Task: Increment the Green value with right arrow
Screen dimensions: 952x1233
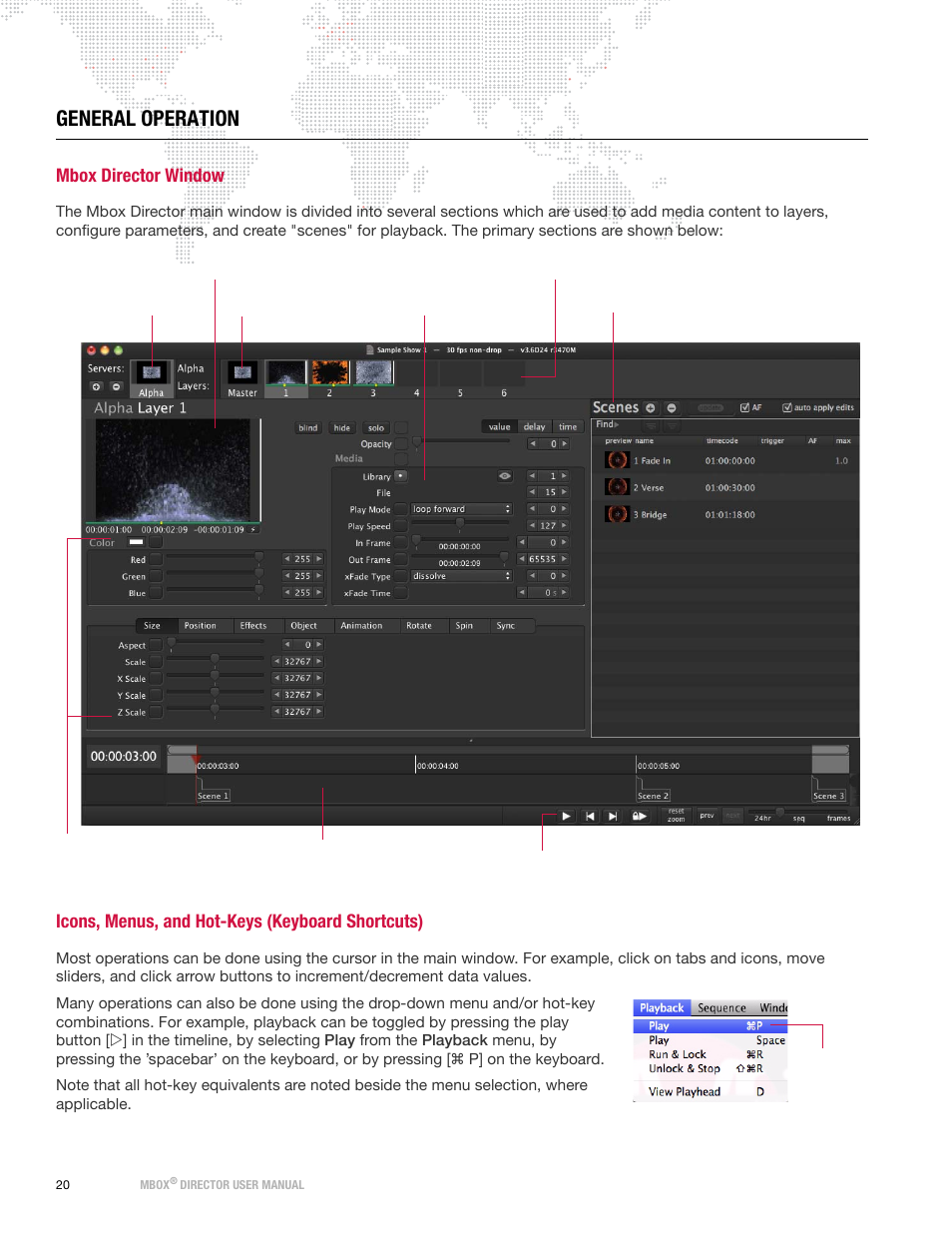Action: point(318,576)
